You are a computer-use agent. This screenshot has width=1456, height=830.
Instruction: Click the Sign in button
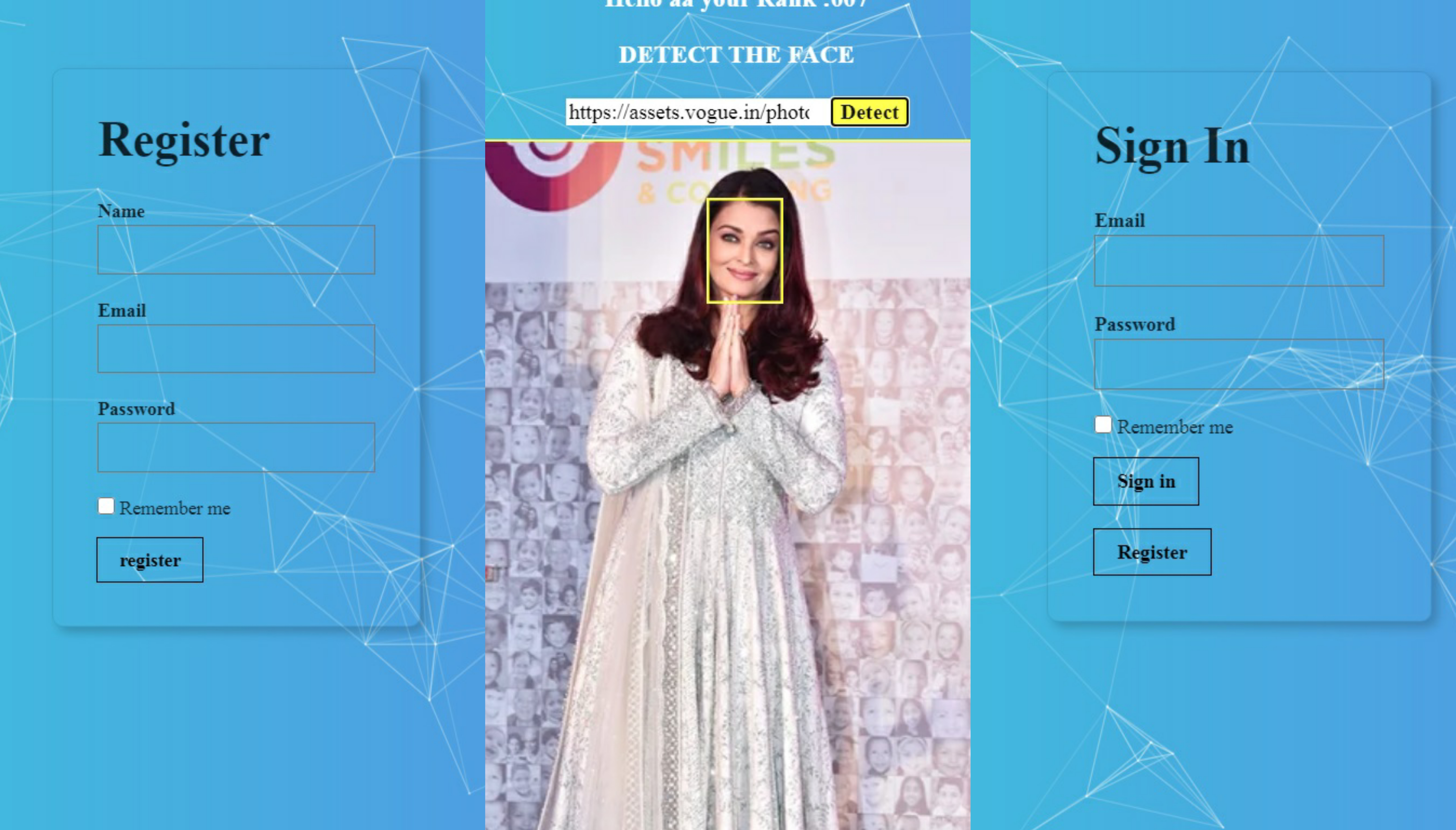point(1146,481)
